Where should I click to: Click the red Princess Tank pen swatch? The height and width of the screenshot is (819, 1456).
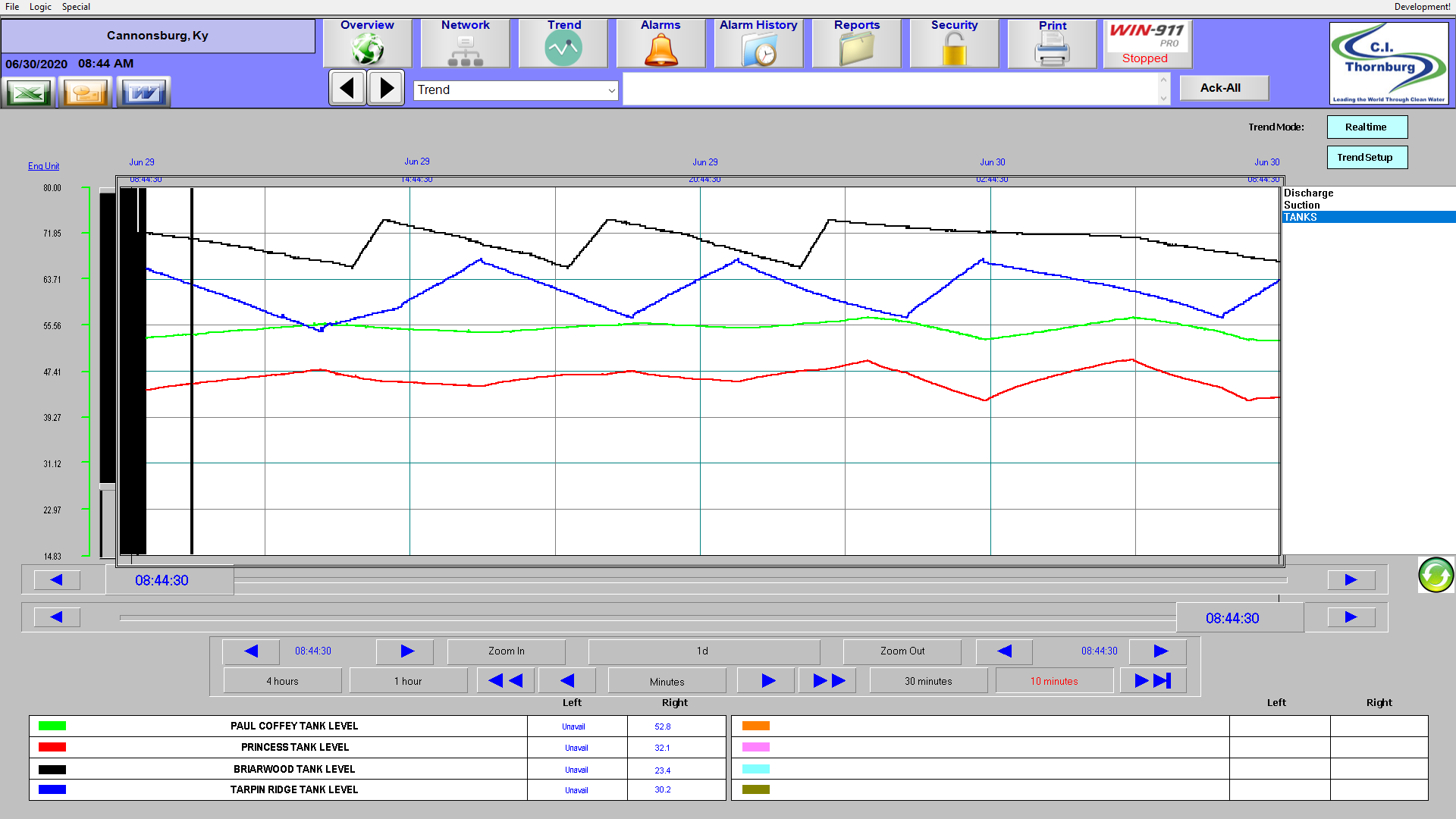pos(52,748)
